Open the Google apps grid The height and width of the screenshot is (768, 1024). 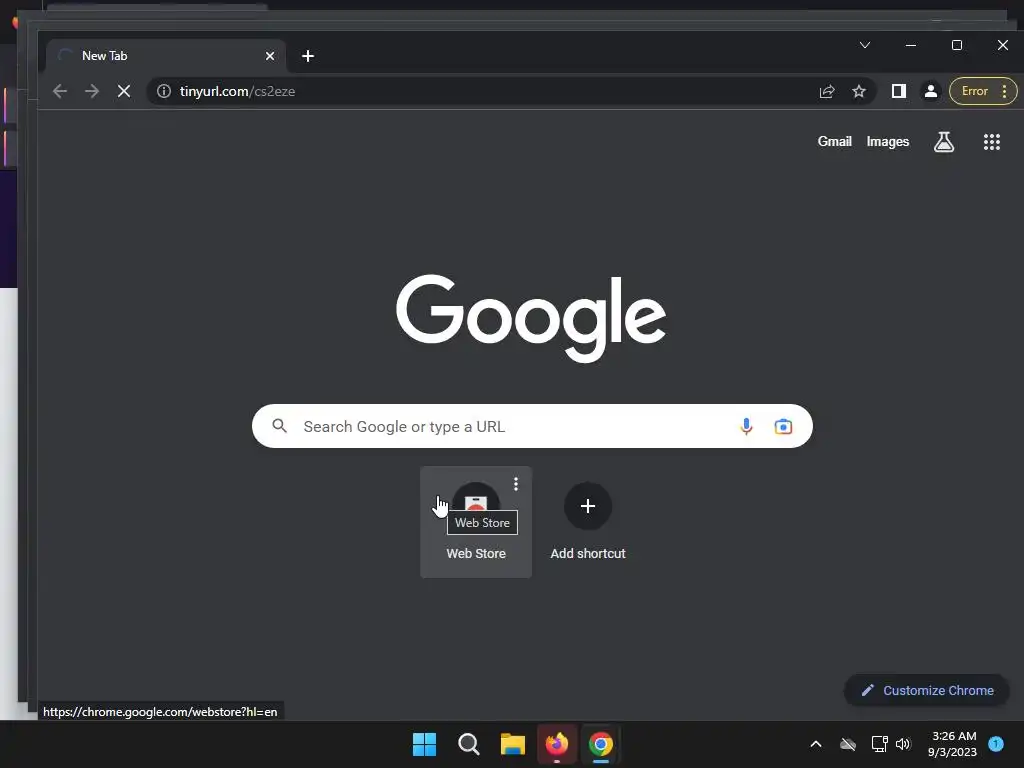pos(992,142)
